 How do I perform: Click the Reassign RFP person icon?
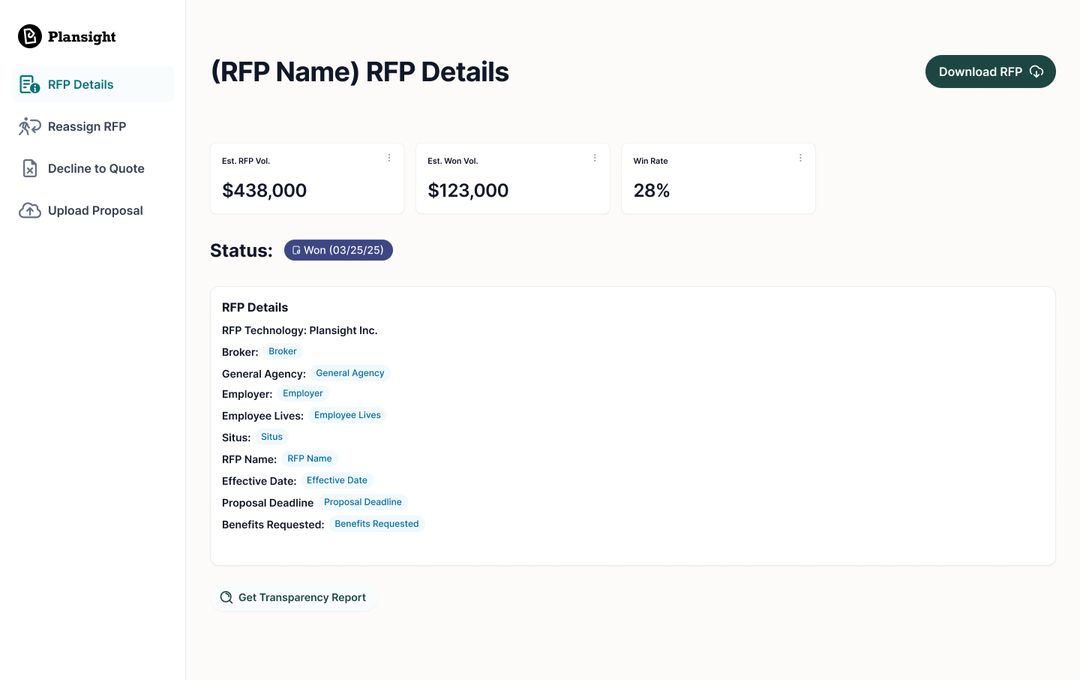tap(30, 127)
